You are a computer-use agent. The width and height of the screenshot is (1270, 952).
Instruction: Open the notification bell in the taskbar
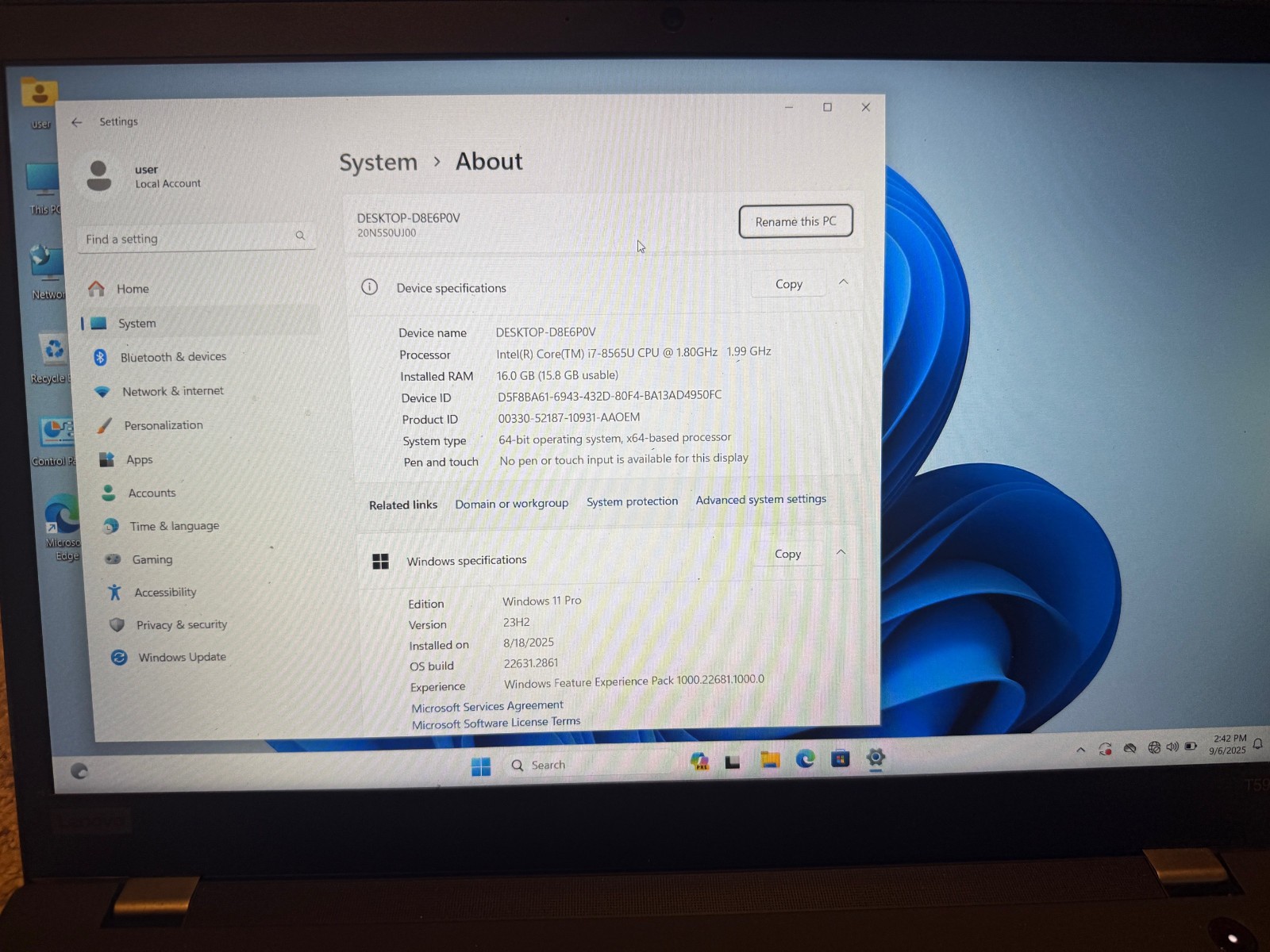pos(1258,744)
